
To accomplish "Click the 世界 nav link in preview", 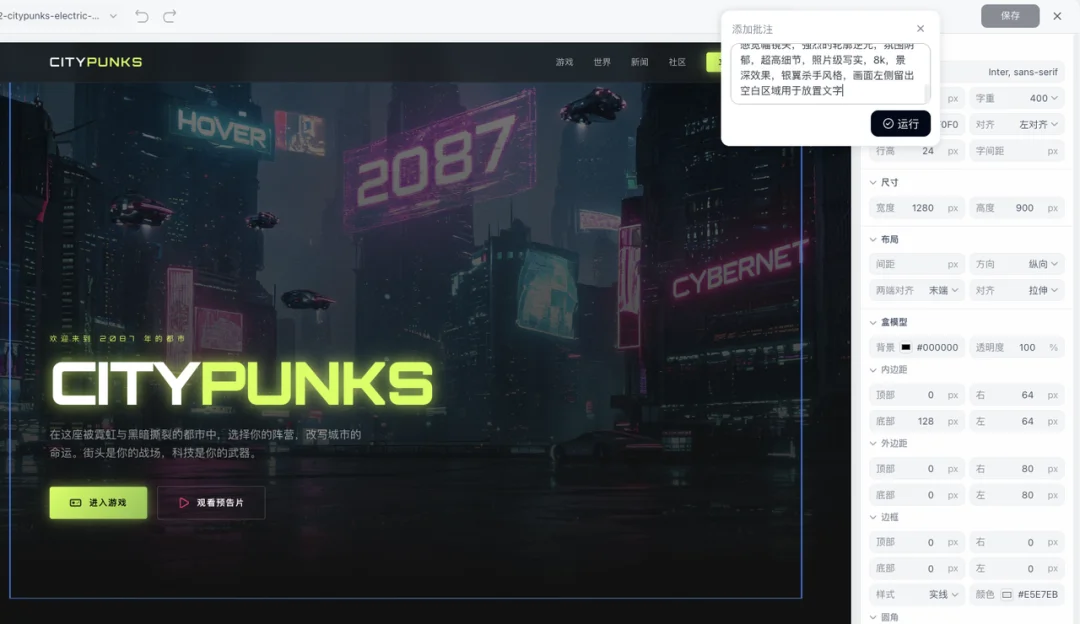I will coord(602,62).
